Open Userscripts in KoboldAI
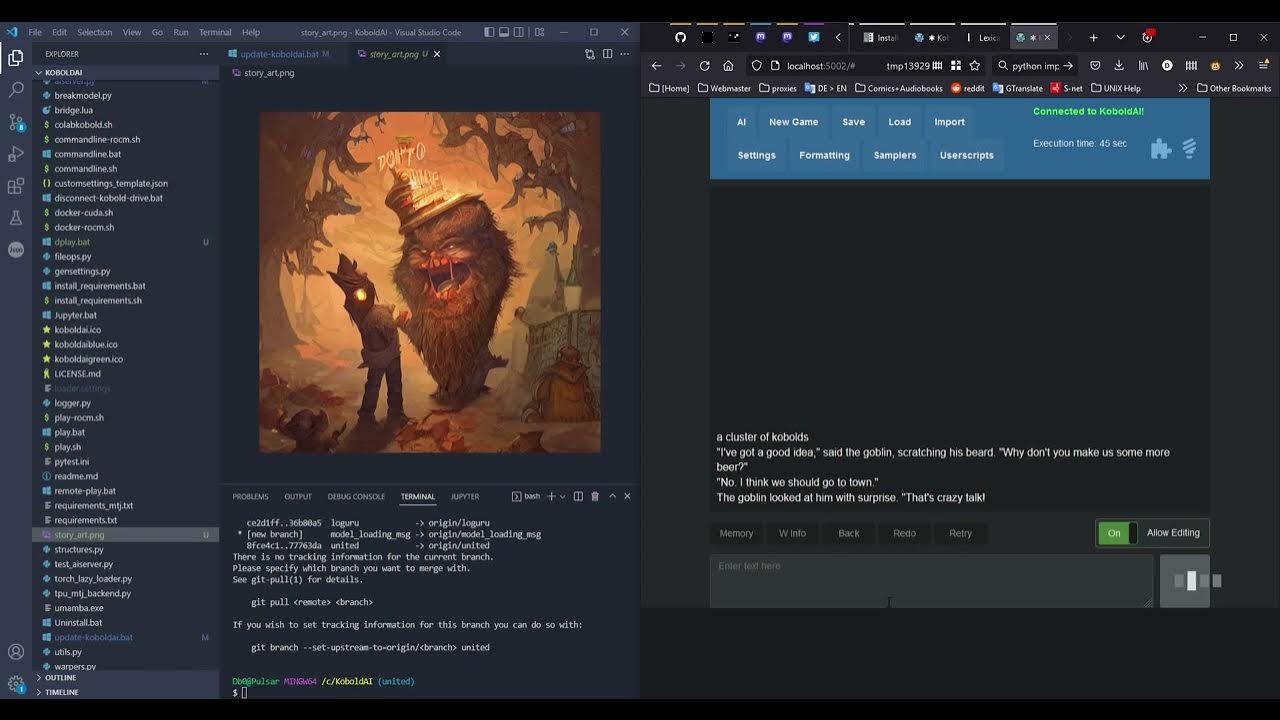This screenshot has height=720, width=1280. tap(967, 155)
